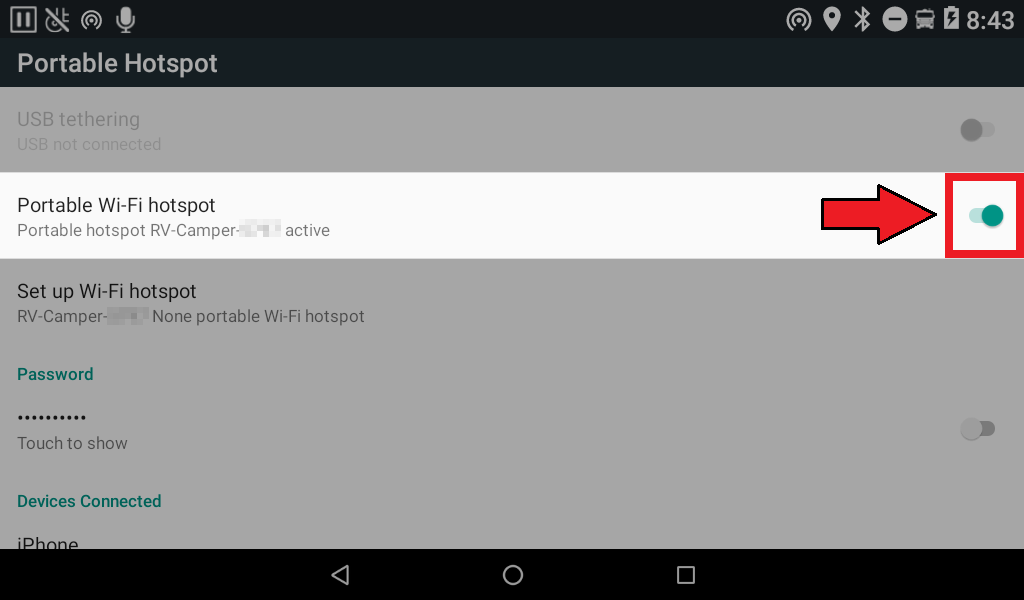Enable the show password switch
This screenshot has height=600, width=1024.
(x=977, y=429)
